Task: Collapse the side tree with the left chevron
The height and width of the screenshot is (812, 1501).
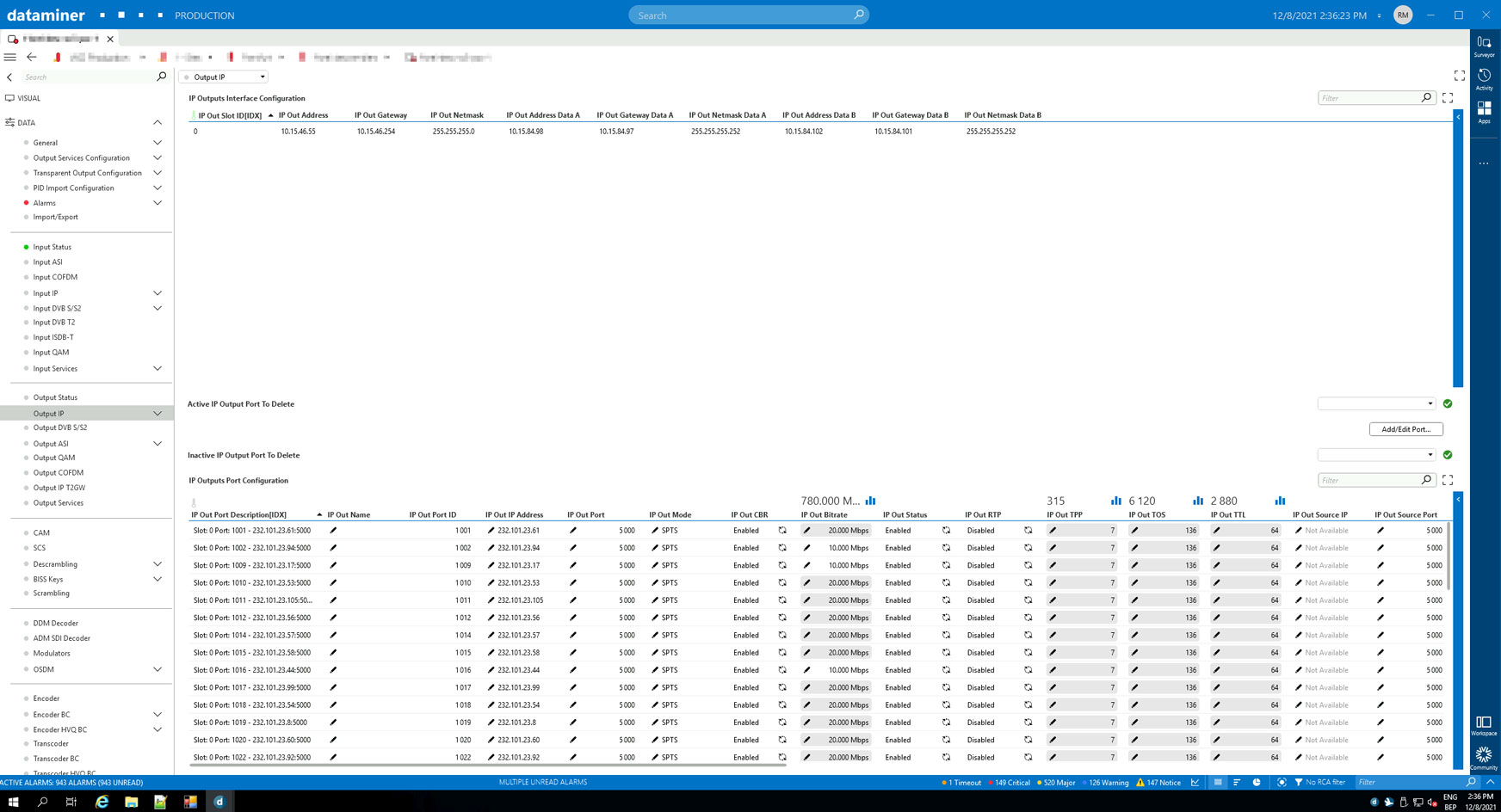Action: click(x=9, y=77)
